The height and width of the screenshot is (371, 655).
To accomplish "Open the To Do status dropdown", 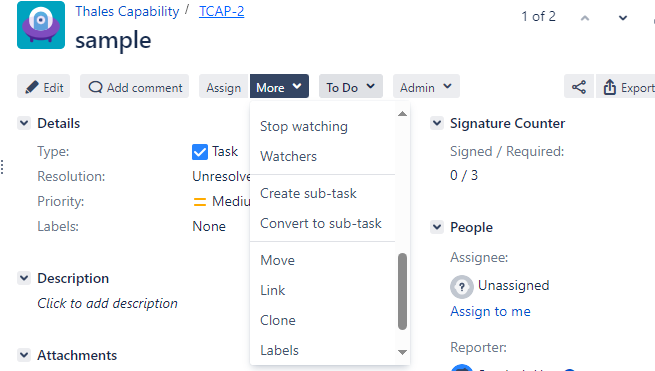I will 350,87.
